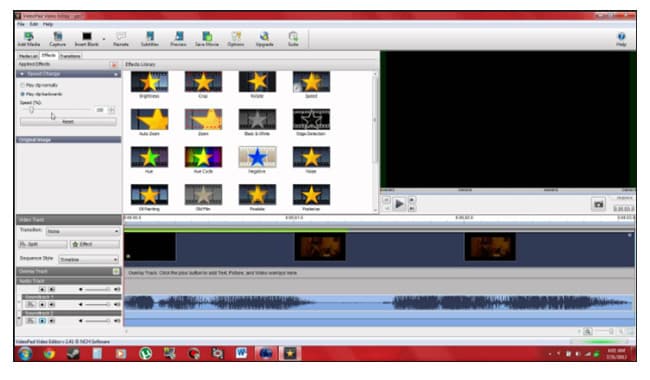650x380 pixels.
Task: Click the Speed value stepper arrows
Action: point(112,110)
